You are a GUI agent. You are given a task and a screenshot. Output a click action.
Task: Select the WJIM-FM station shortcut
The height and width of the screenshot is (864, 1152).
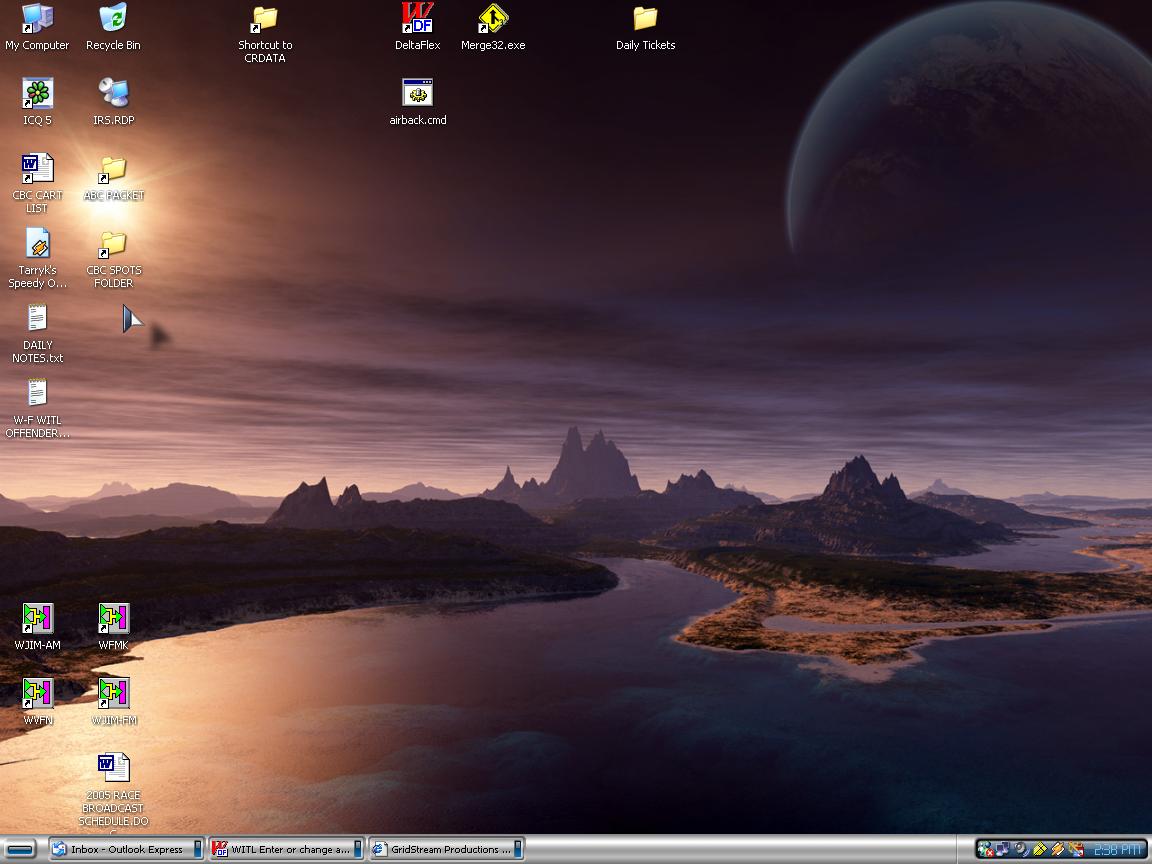(113, 693)
